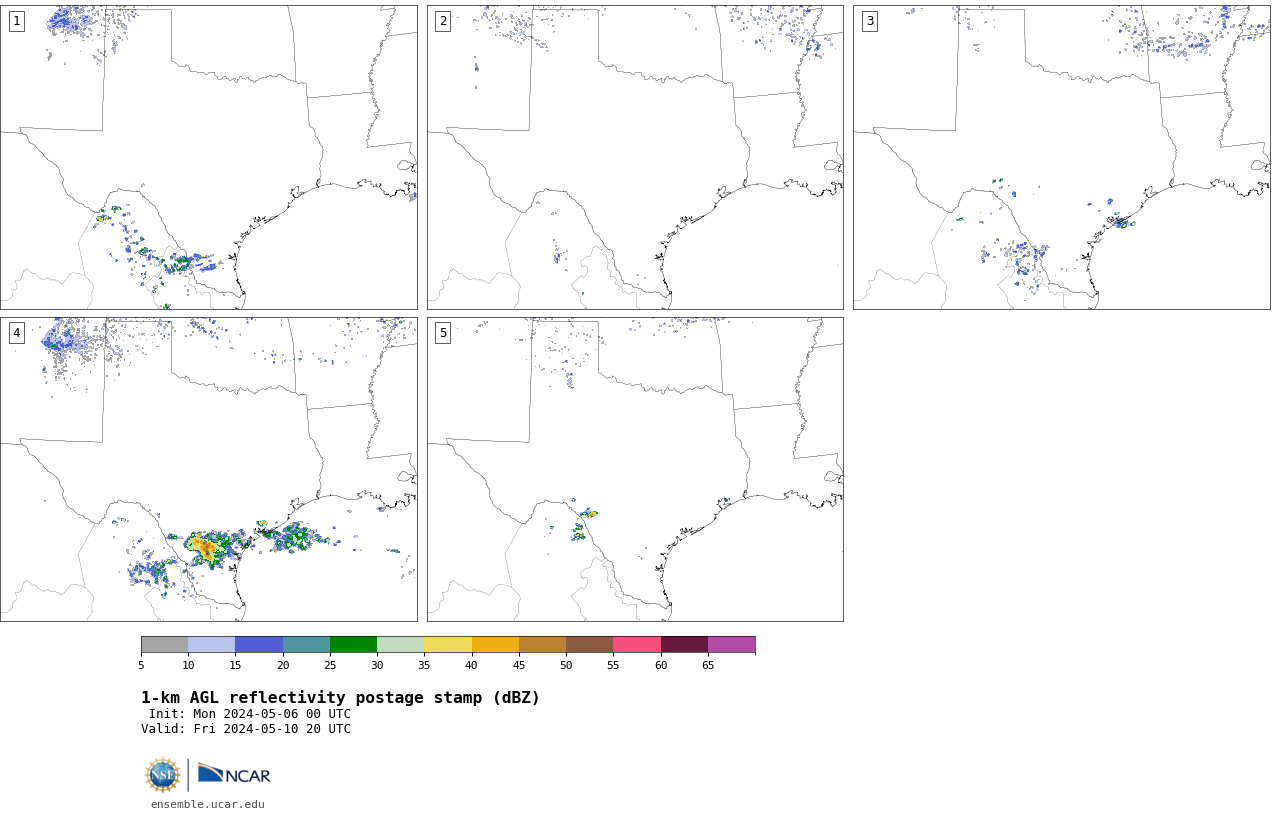Click the colorbar tick label 50

[x=566, y=665]
